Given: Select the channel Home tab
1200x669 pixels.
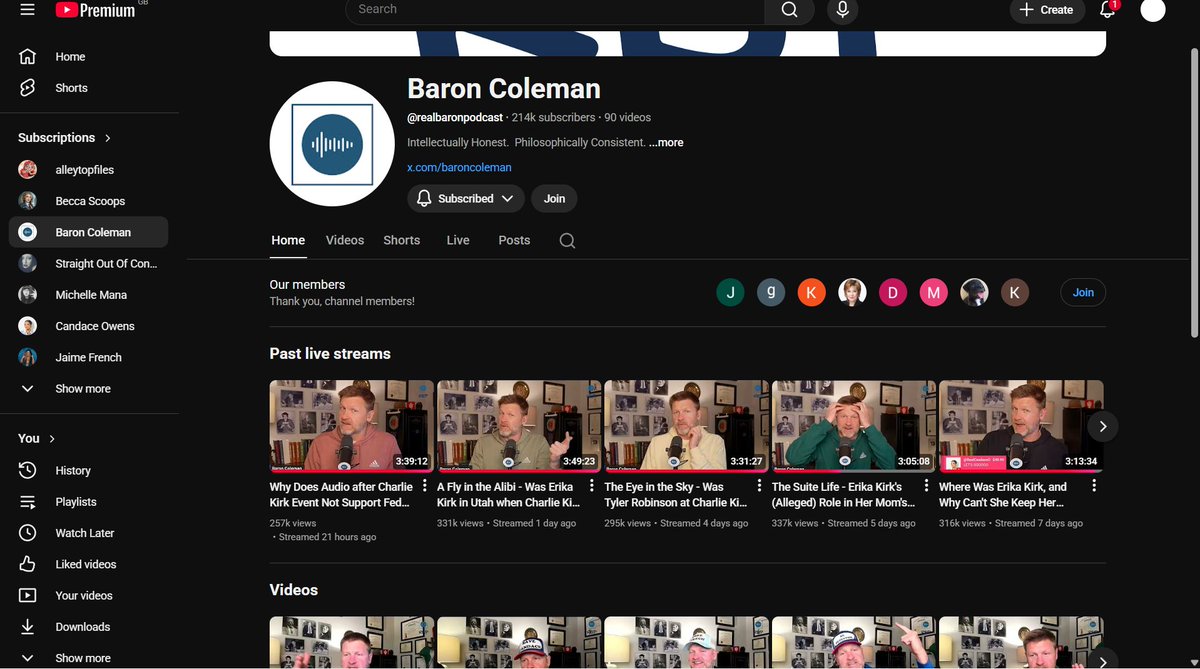Looking at the screenshot, I should (x=288, y=241).
